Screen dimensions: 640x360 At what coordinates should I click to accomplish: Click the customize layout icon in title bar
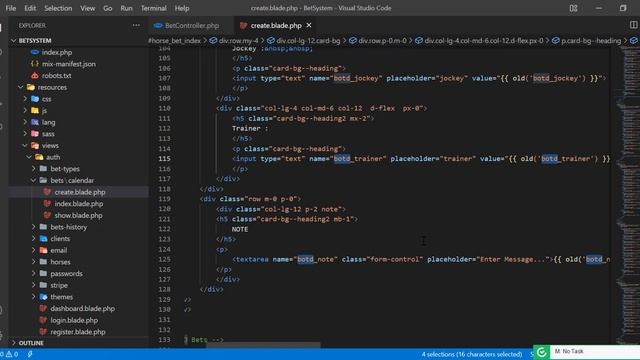[573, 8]
